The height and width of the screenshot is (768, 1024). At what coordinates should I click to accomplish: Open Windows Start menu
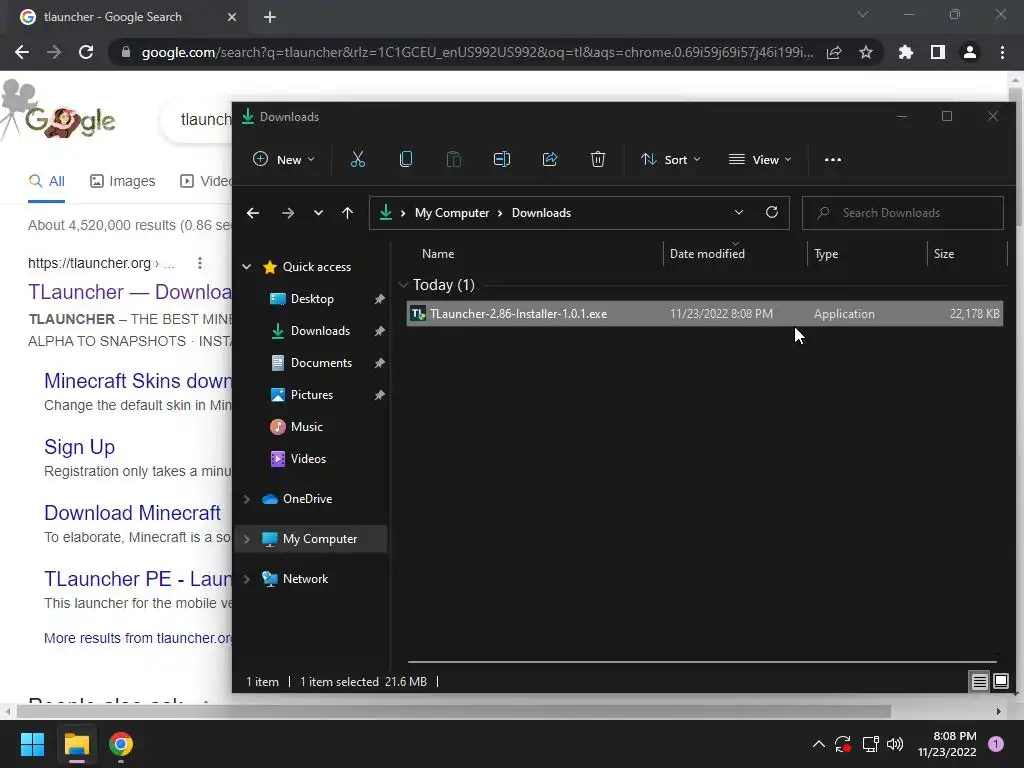[x=32, y=744]
